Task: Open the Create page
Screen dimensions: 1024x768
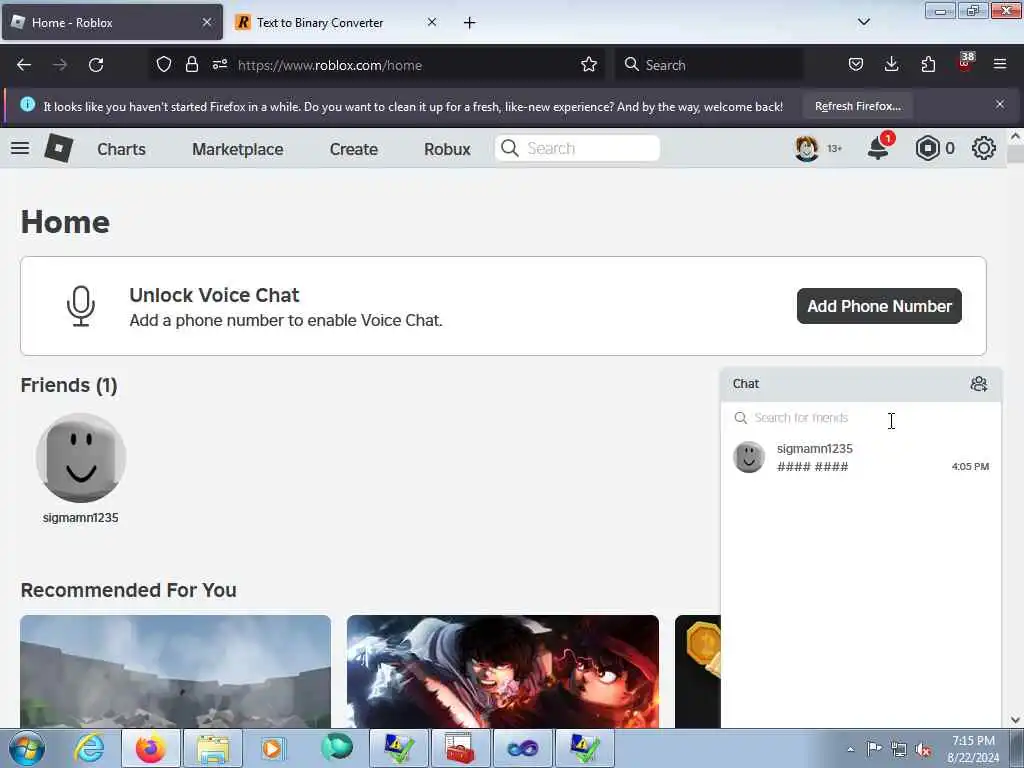Action: pyautogui.click(x=354, y=149)
